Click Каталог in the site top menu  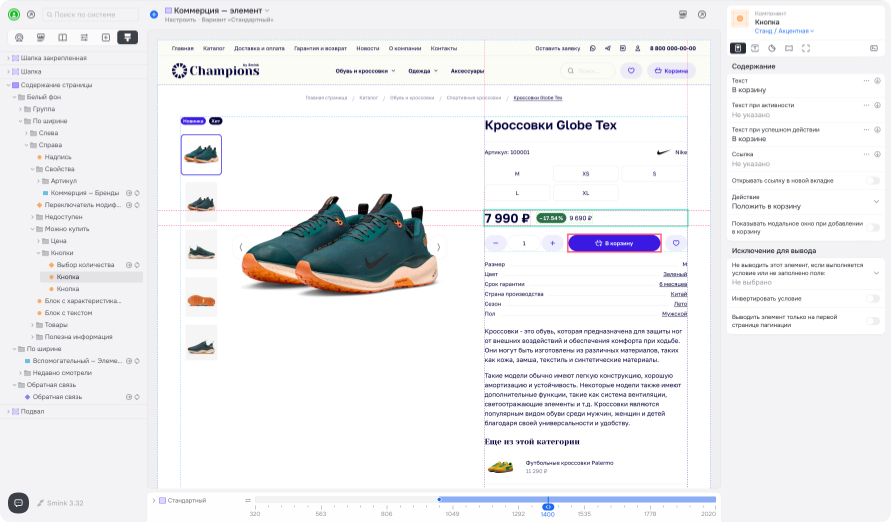click(x=214, y=48)
